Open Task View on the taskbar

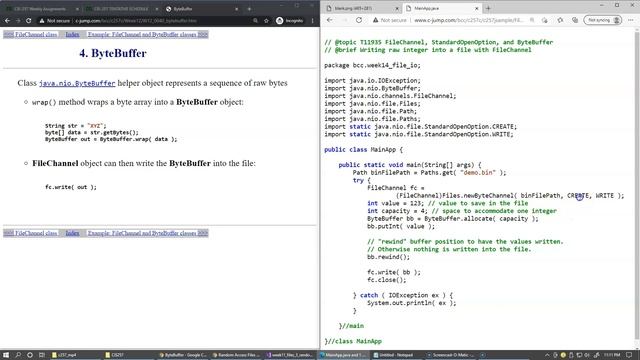(42, 355)
